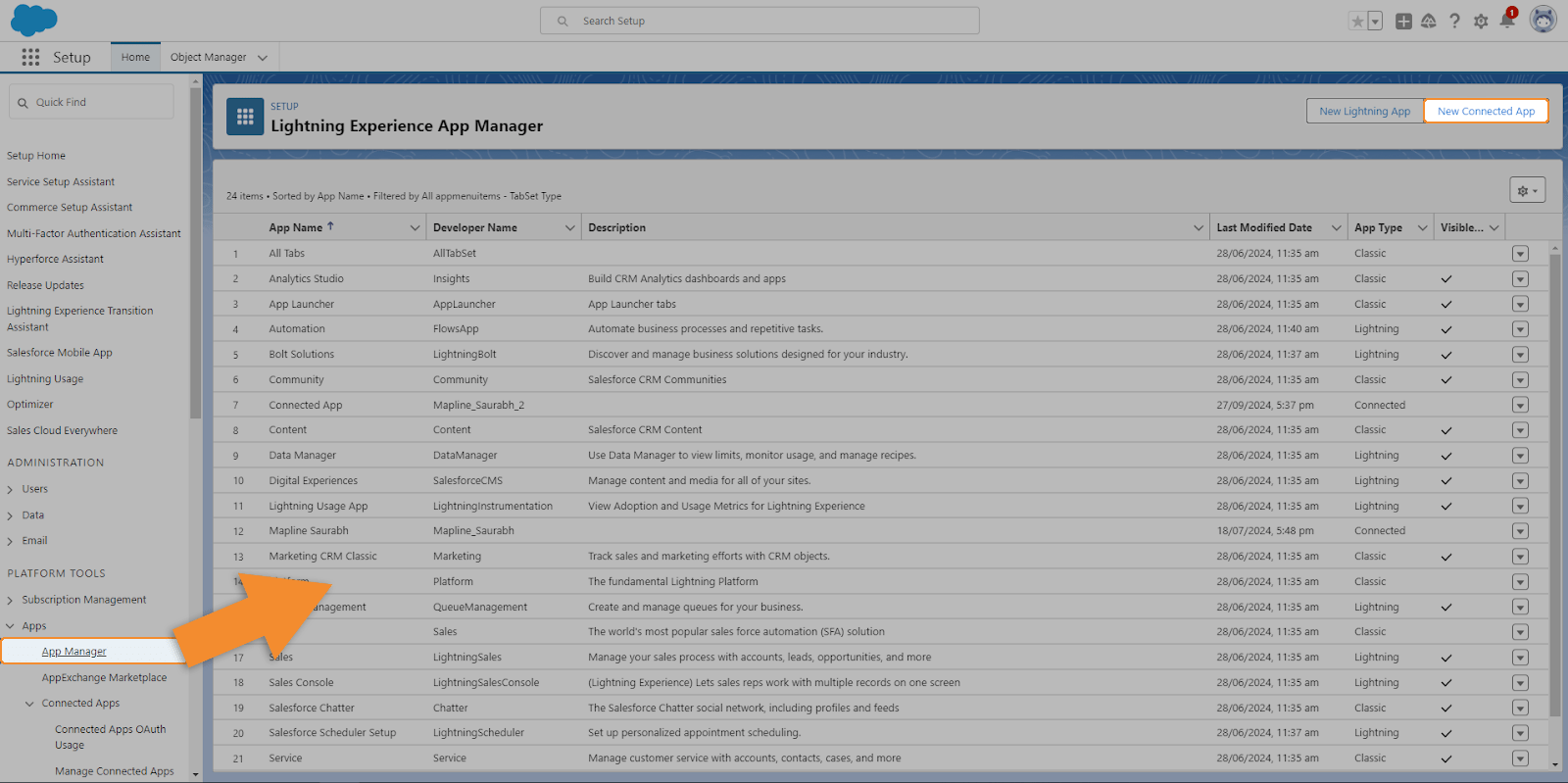Open the Help question mark icon
This screenshot has height=783, width=1568.
pos(1454,21)
